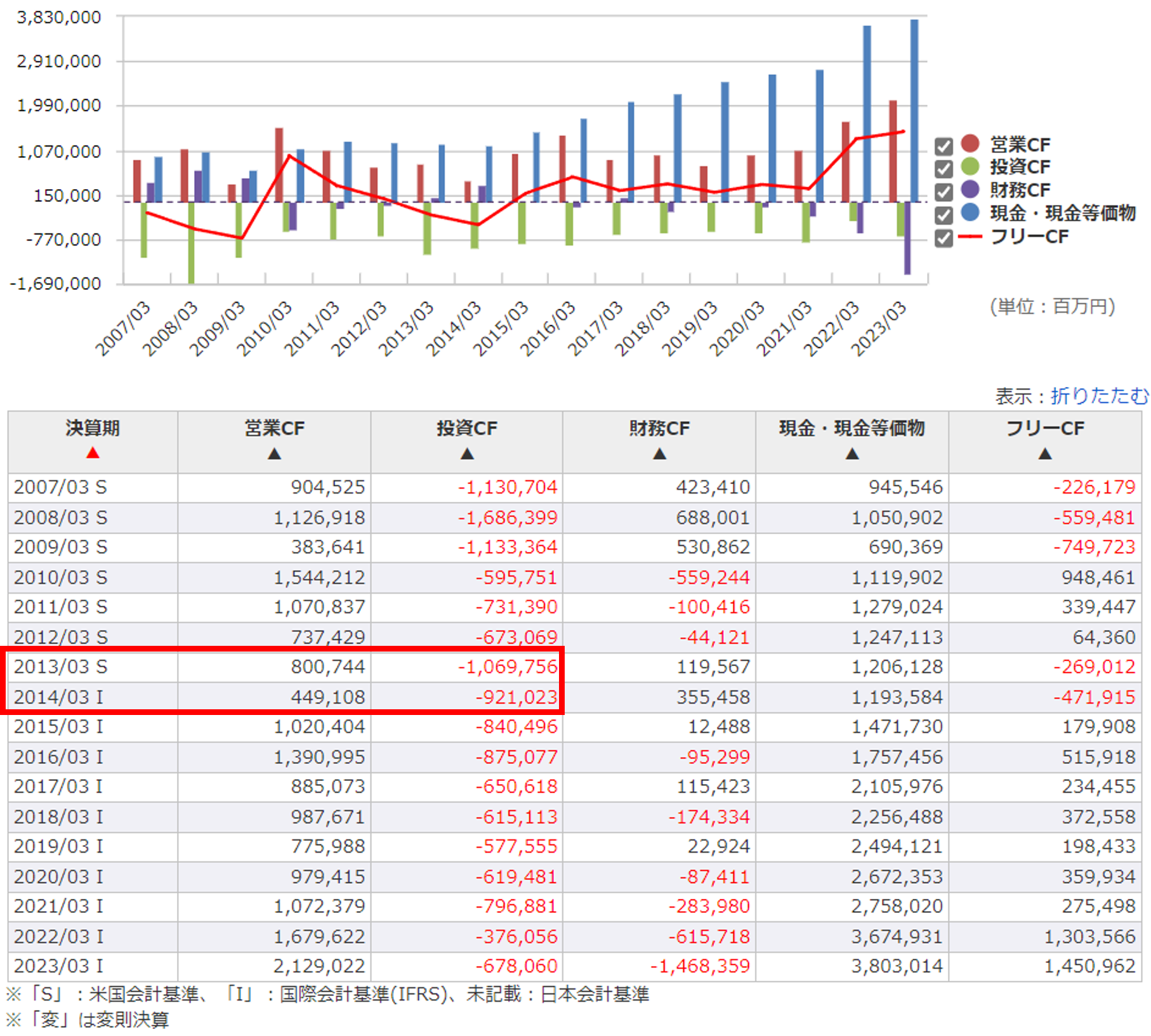Click the green 投資CF legend circle

point(970,166)
